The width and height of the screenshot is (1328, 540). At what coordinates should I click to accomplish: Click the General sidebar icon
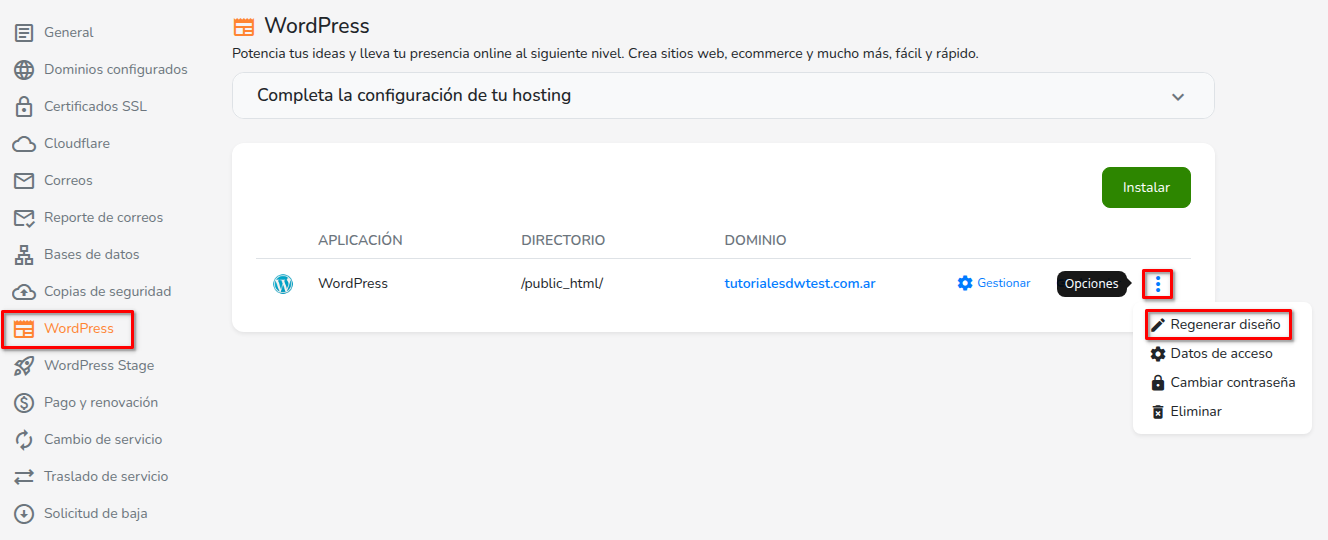point(24,33)
